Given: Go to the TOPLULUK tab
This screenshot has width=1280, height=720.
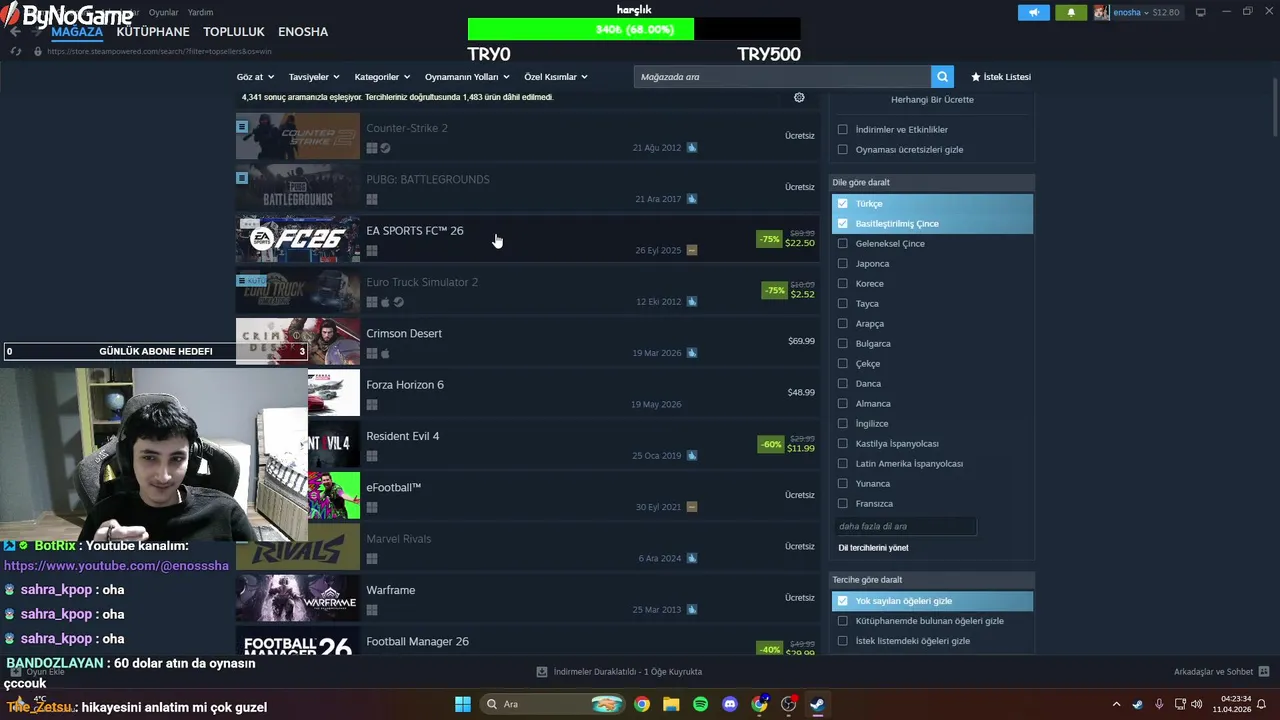Looking at the screenshot, I should [234, 32].
